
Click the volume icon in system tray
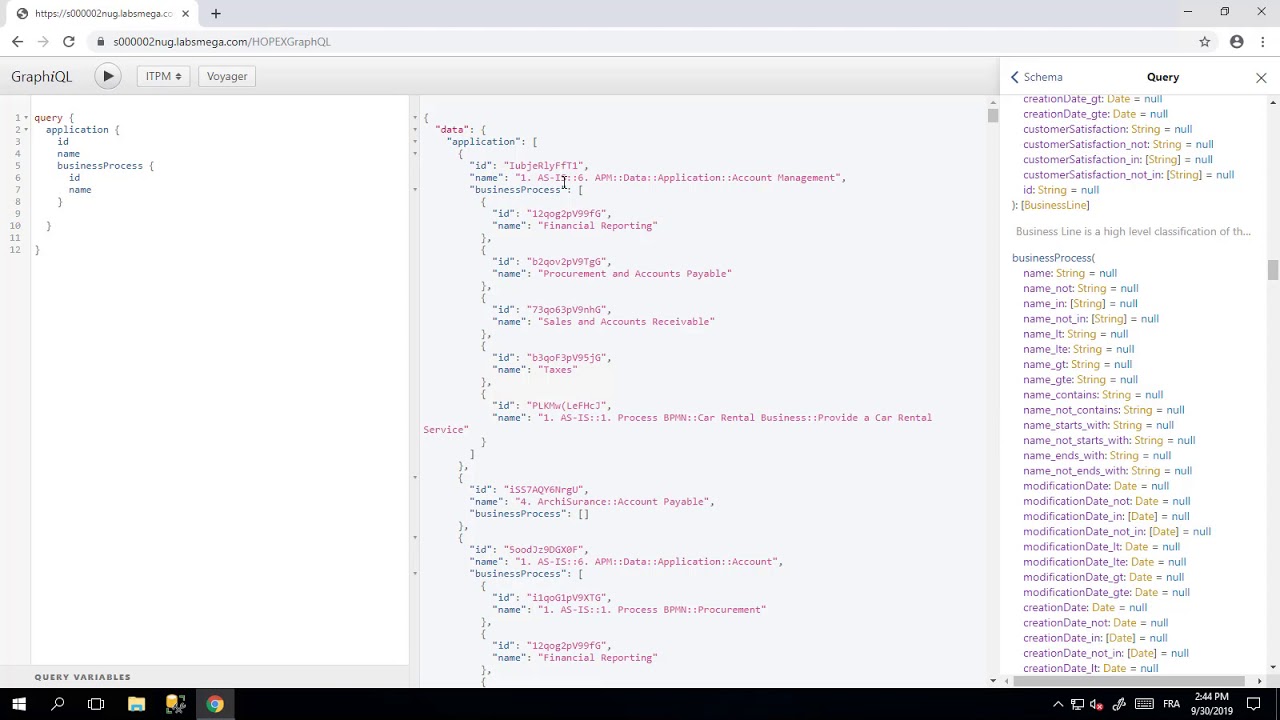point(1098,704)
